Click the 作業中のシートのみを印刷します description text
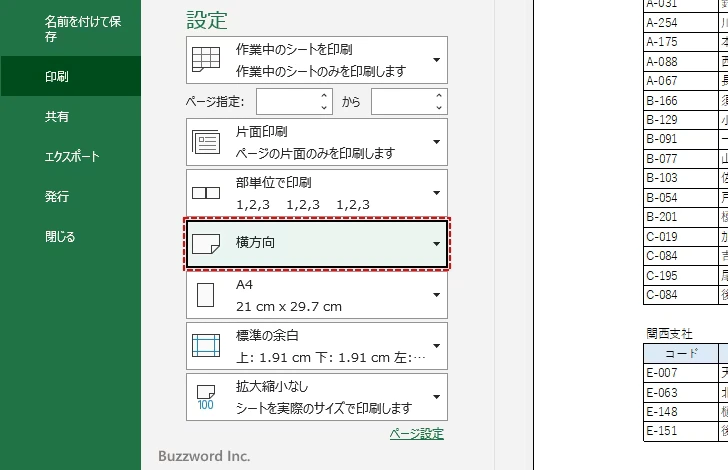 coord(321,71)
